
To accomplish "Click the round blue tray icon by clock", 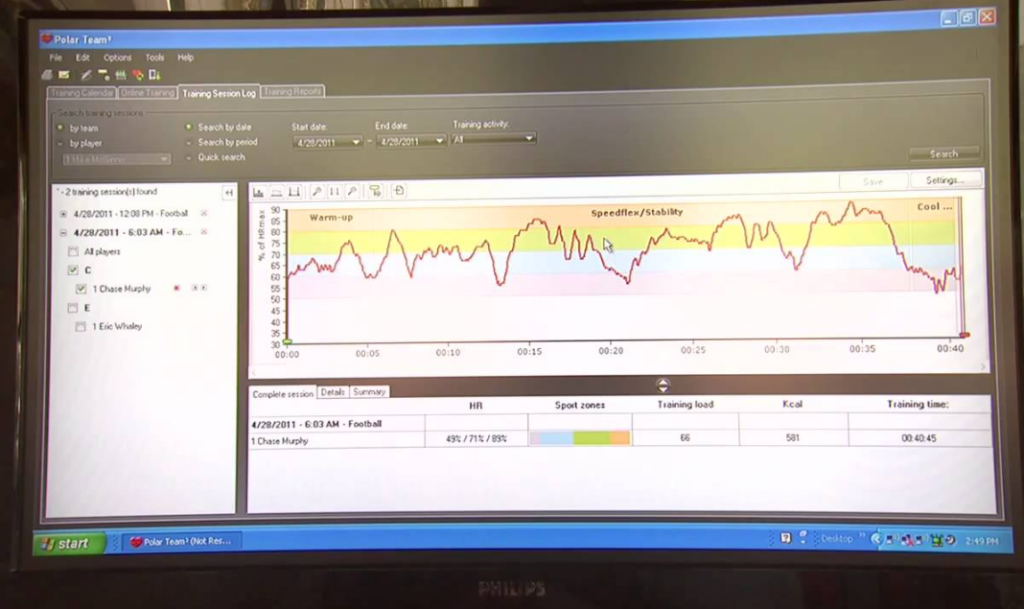I will (x=951, y=540).
